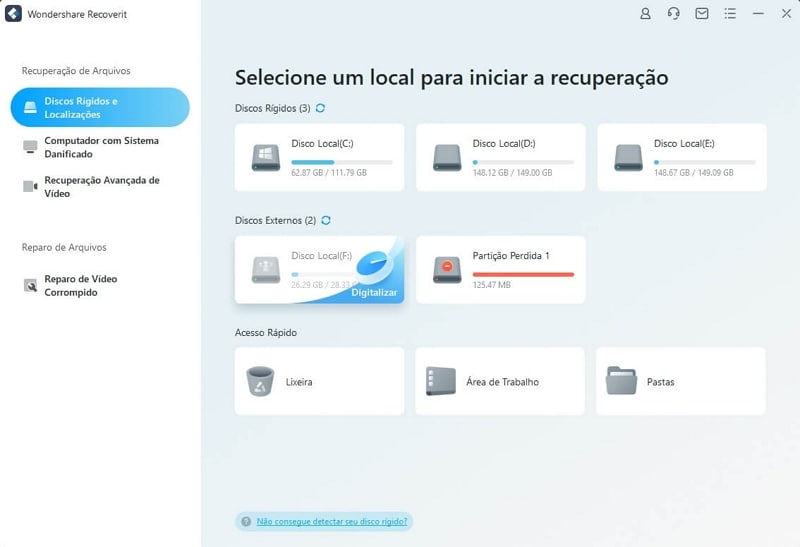
Task: Click the Disco Local(C:) usage bar
Action: 342,162
